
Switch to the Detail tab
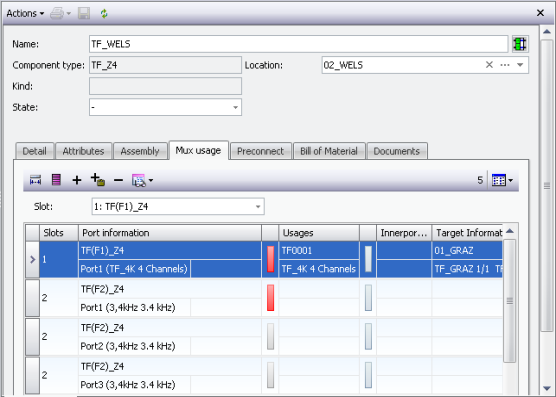pyautogui.click(x=34, y=151)
